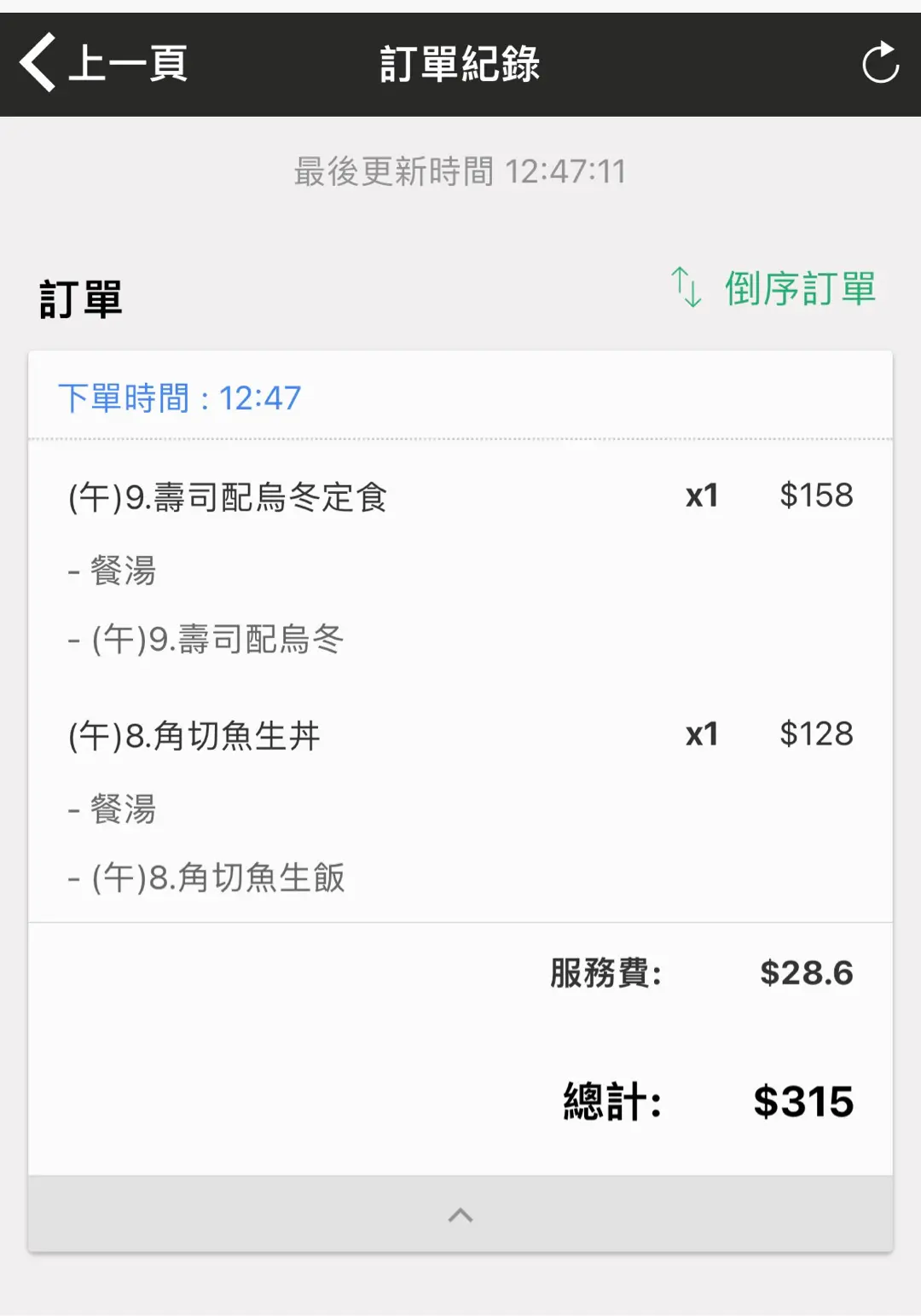Click the $158 price of sushi set
This screenshot has height=1316, width=921.
(815, 496)
